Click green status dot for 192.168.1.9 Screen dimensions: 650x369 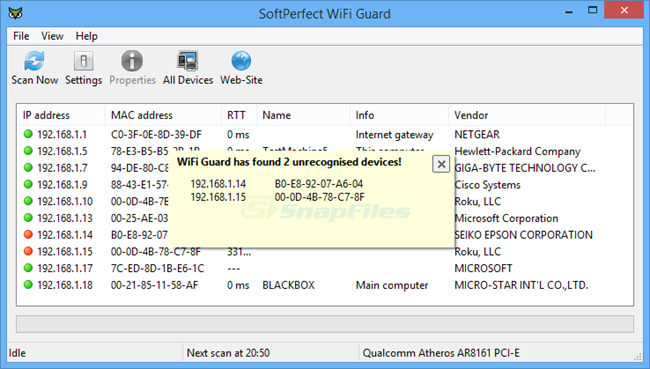pyautogui.click(x=28, y=184)
